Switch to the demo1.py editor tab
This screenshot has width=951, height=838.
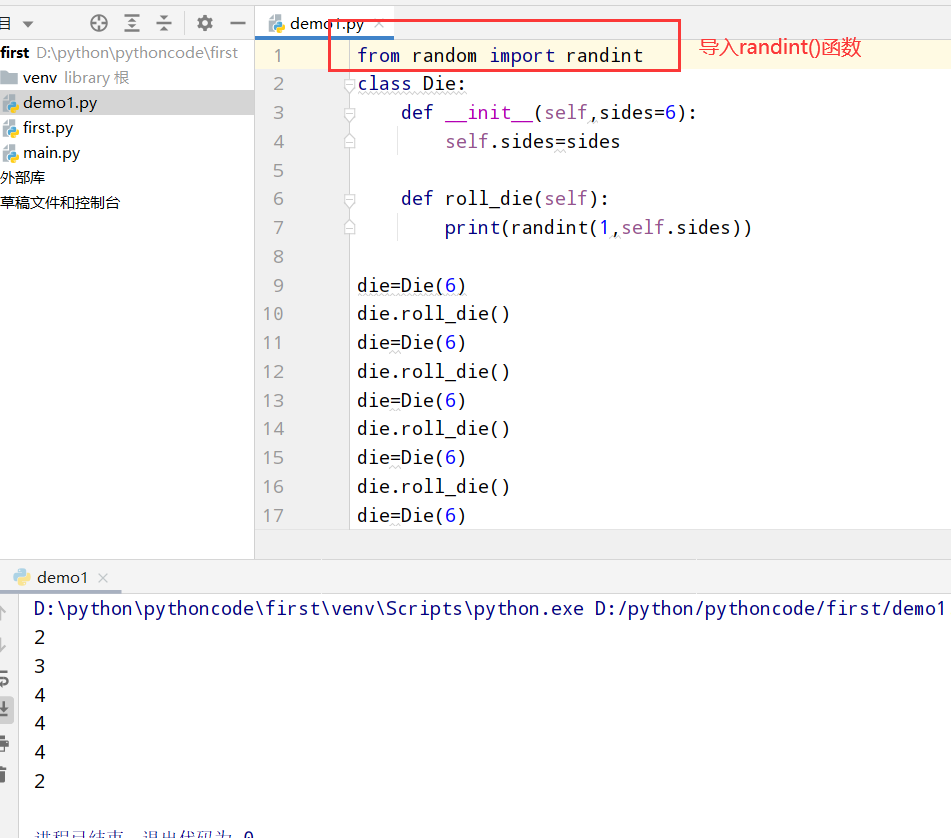click(326, 24)
